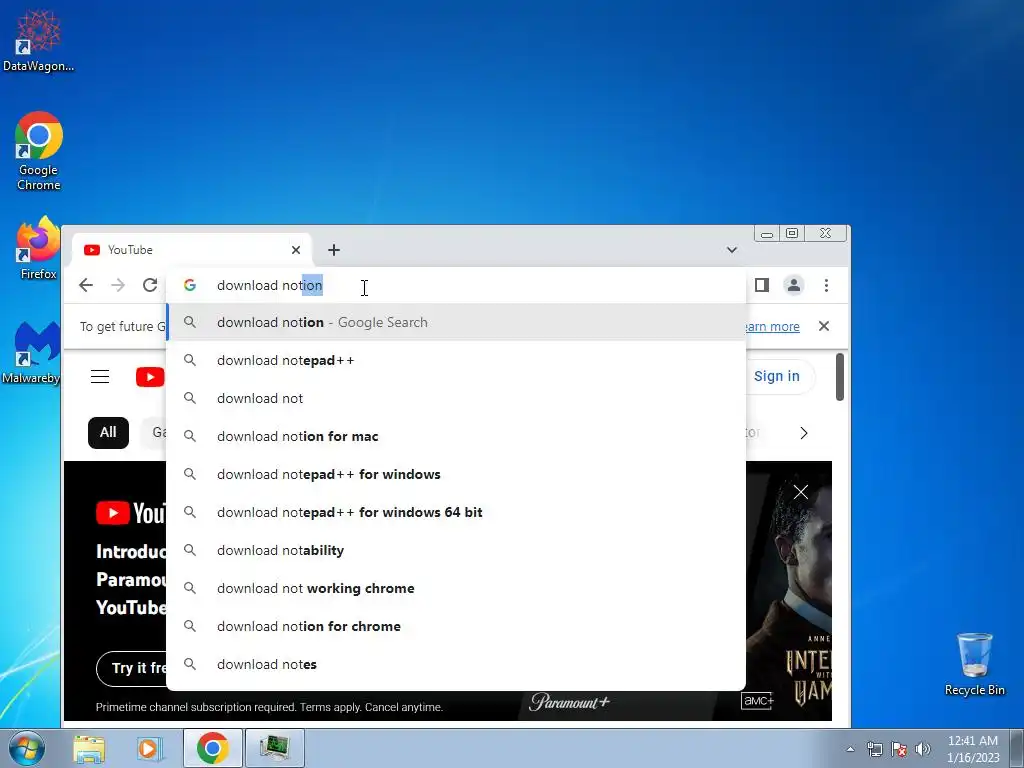Viewport: 1024px width, 768px height.
Task: Open the DataWagon desktop shortcut
Action: (38, 40)
